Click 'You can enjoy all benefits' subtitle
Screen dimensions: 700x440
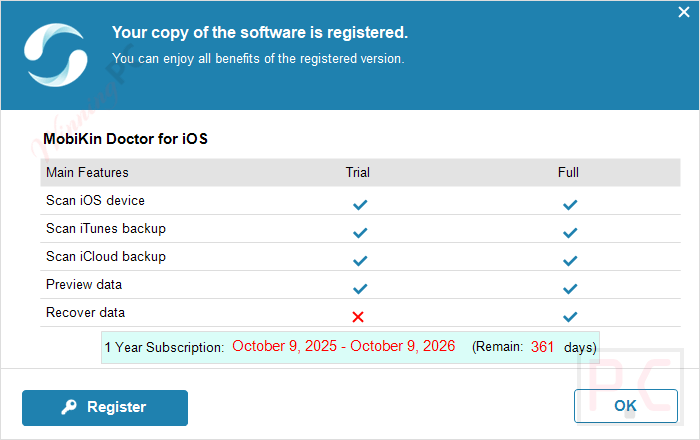click(x=258, y=58)
